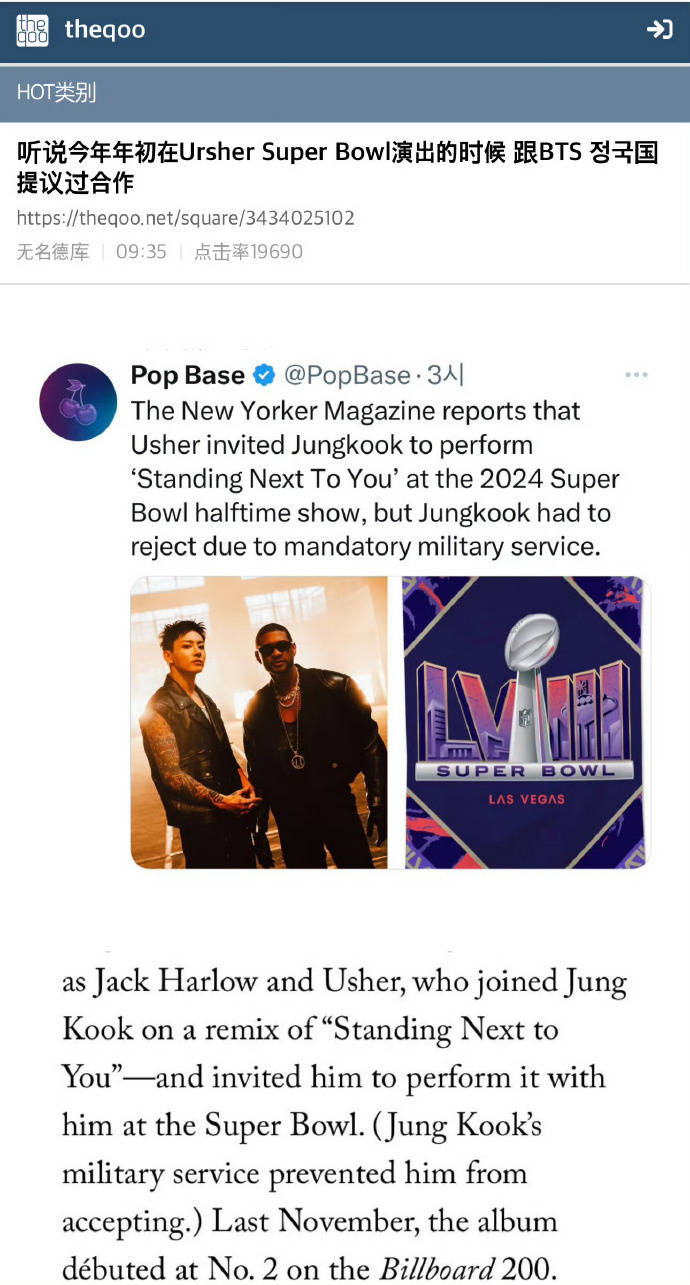690x1285 pixels.
Task: Open the @PopBase handle
Action: 347,376
